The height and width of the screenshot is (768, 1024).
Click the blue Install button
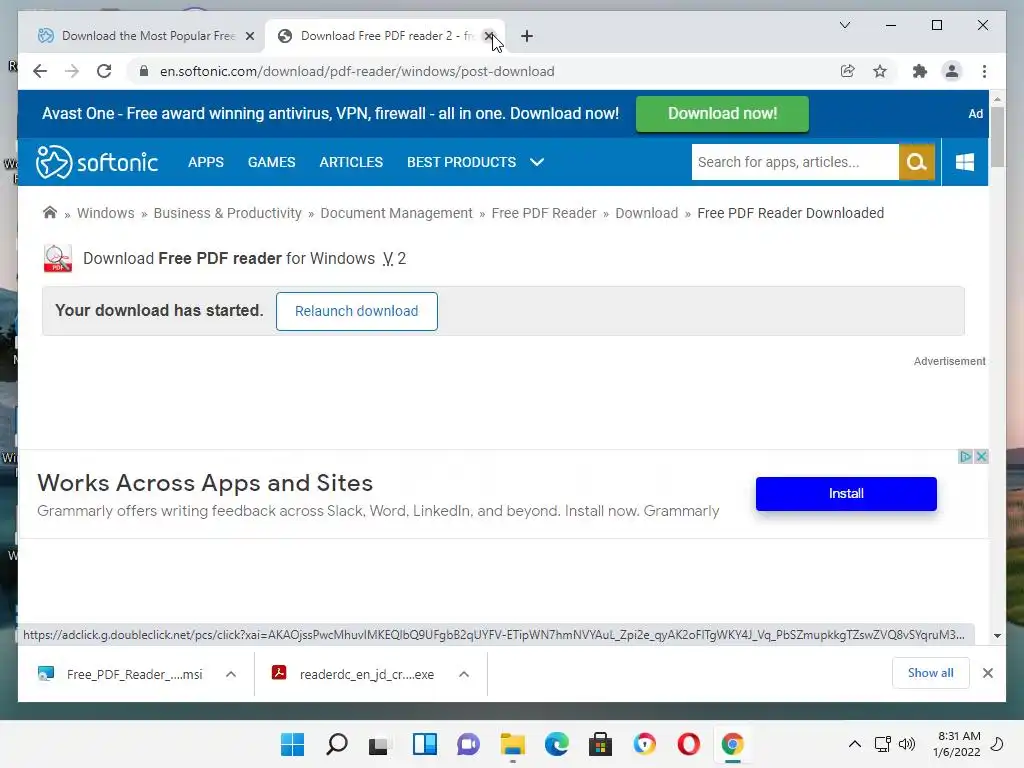[846, 494]
